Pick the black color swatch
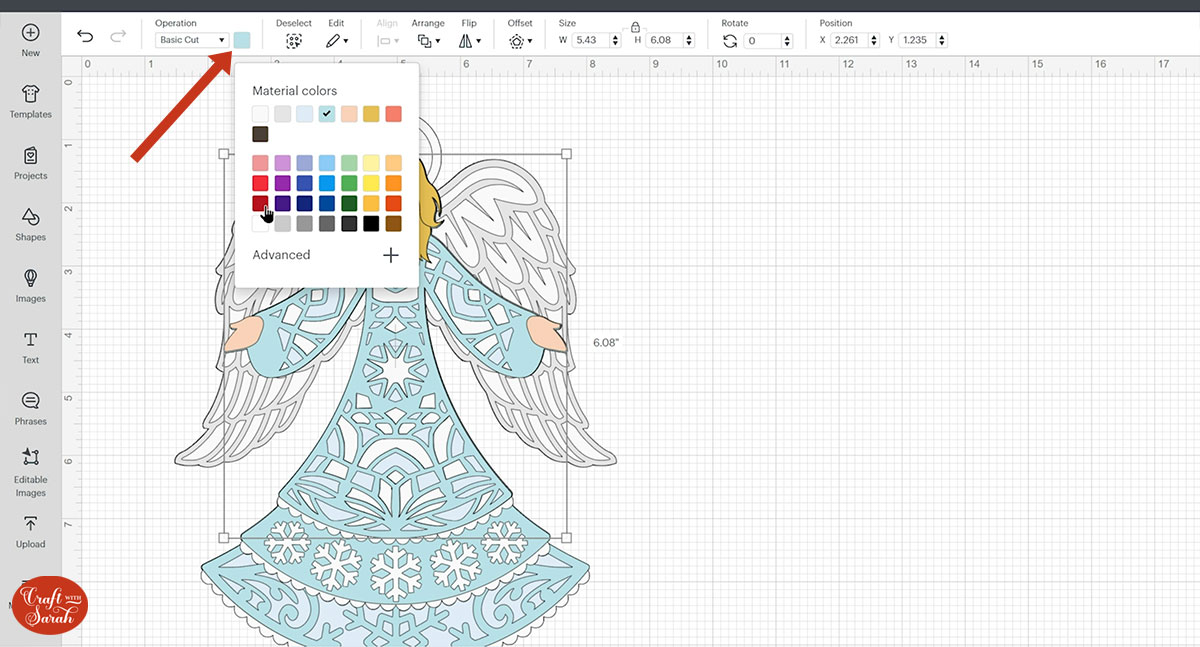The image size is (1200, 647). pos(372,224)
